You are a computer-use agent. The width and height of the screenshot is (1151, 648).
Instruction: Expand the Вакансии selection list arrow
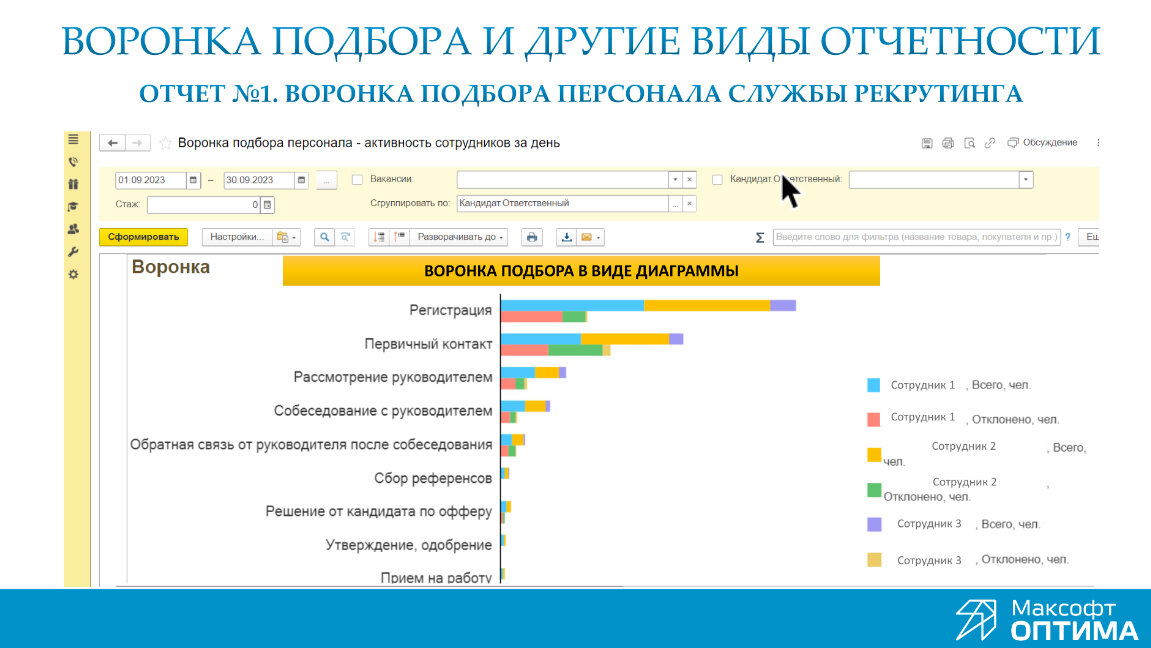[674, 179]
